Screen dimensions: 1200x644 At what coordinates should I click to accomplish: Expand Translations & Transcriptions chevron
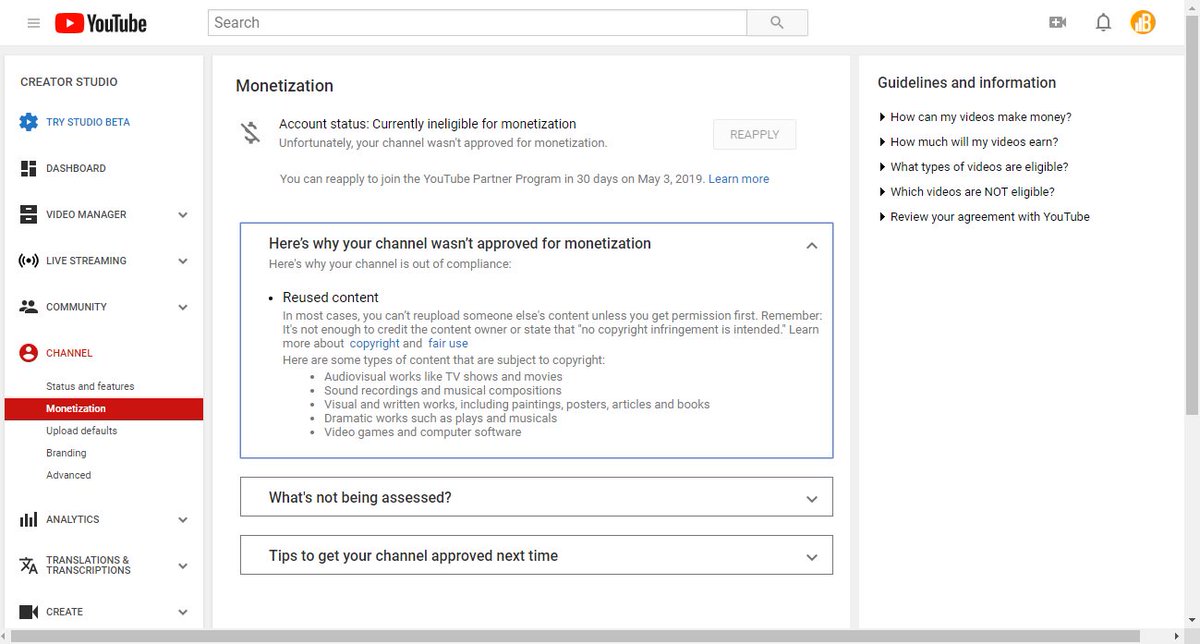click(x=183, y=566)
